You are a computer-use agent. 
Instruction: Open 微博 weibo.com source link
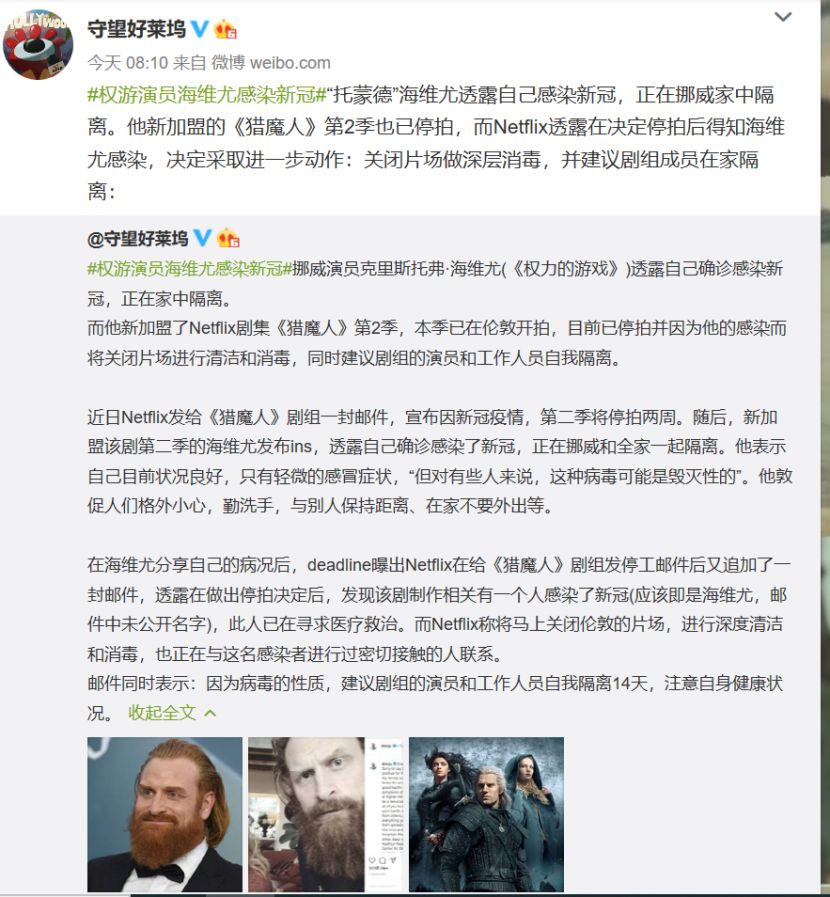point(271,62)
